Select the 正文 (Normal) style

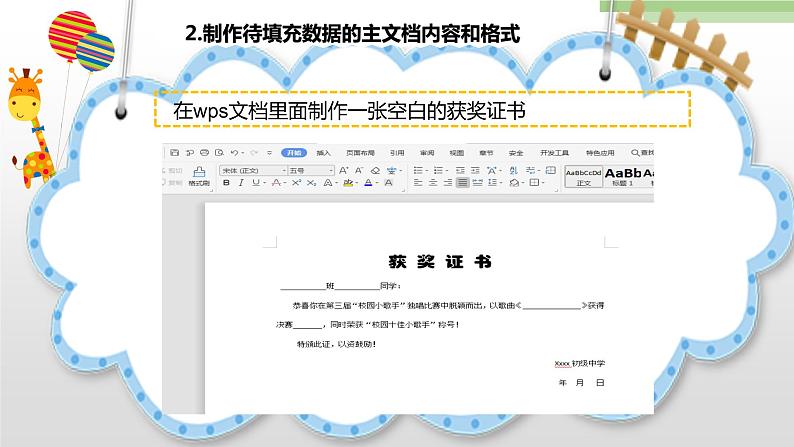click(583, 176)
